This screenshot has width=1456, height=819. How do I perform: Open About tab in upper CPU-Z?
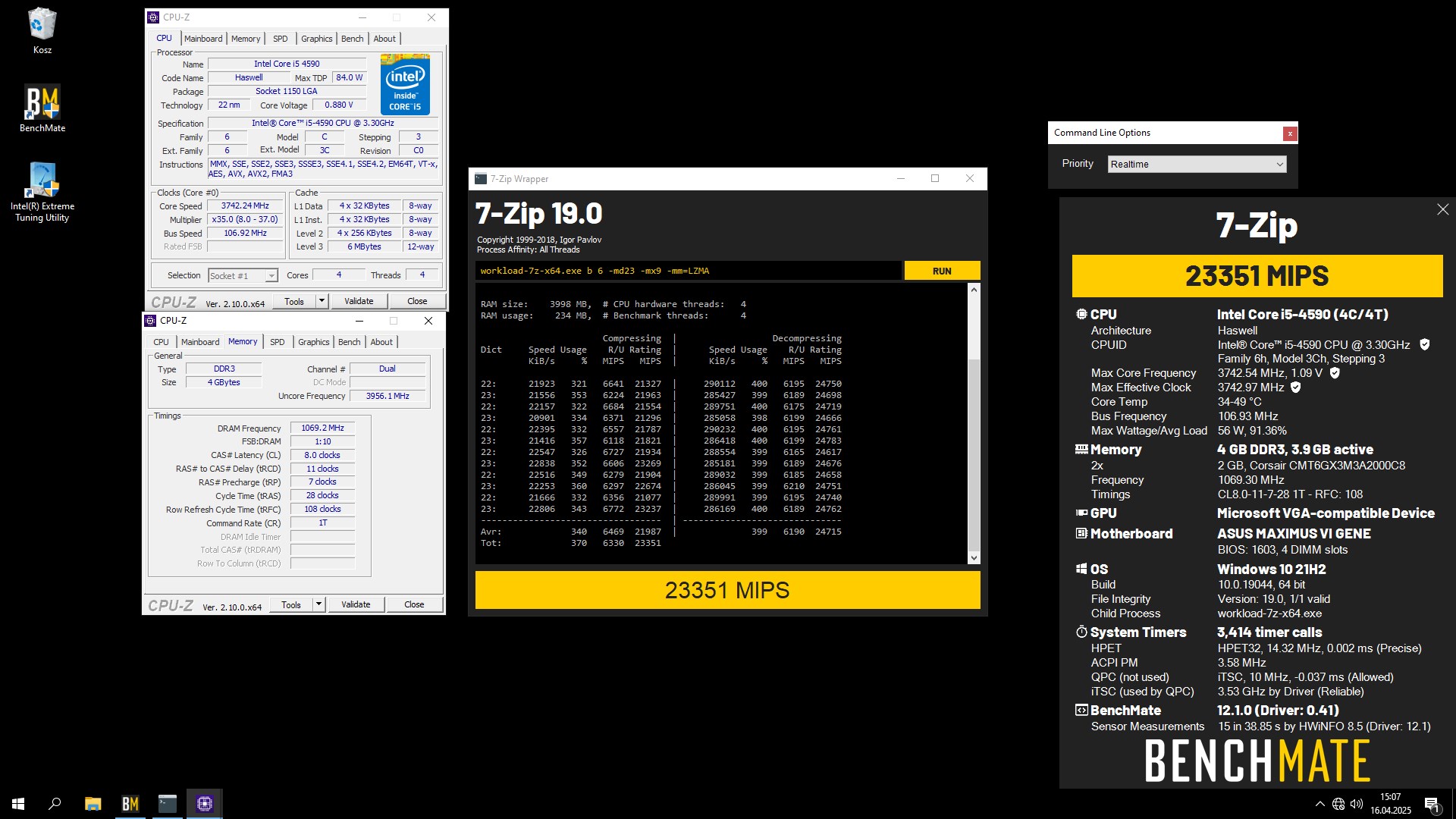[x=384, y=39]
